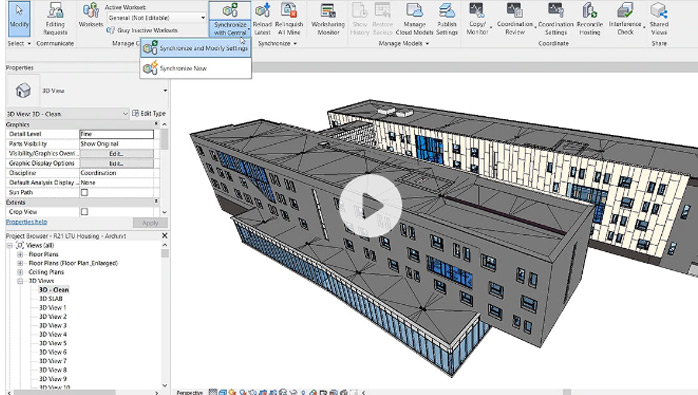Click the Edit Type button
Image resolution: width=698 pixels, height=395 pixels.
[x=149, y=114]
